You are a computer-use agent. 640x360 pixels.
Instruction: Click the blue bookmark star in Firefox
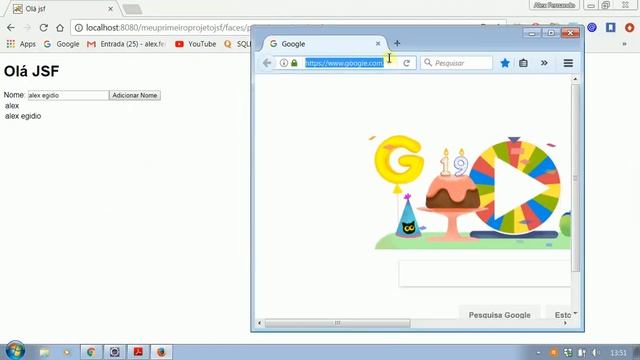click(505, 63)
